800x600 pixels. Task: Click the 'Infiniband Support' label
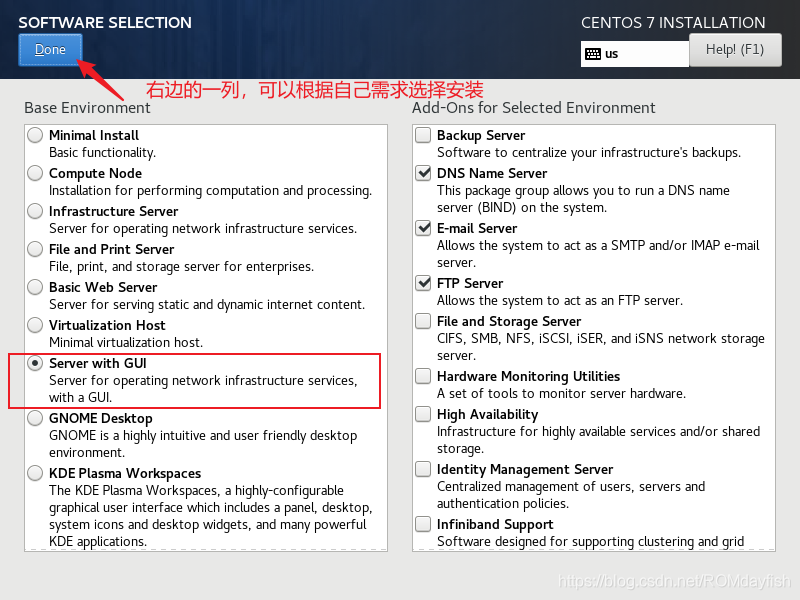495,524
